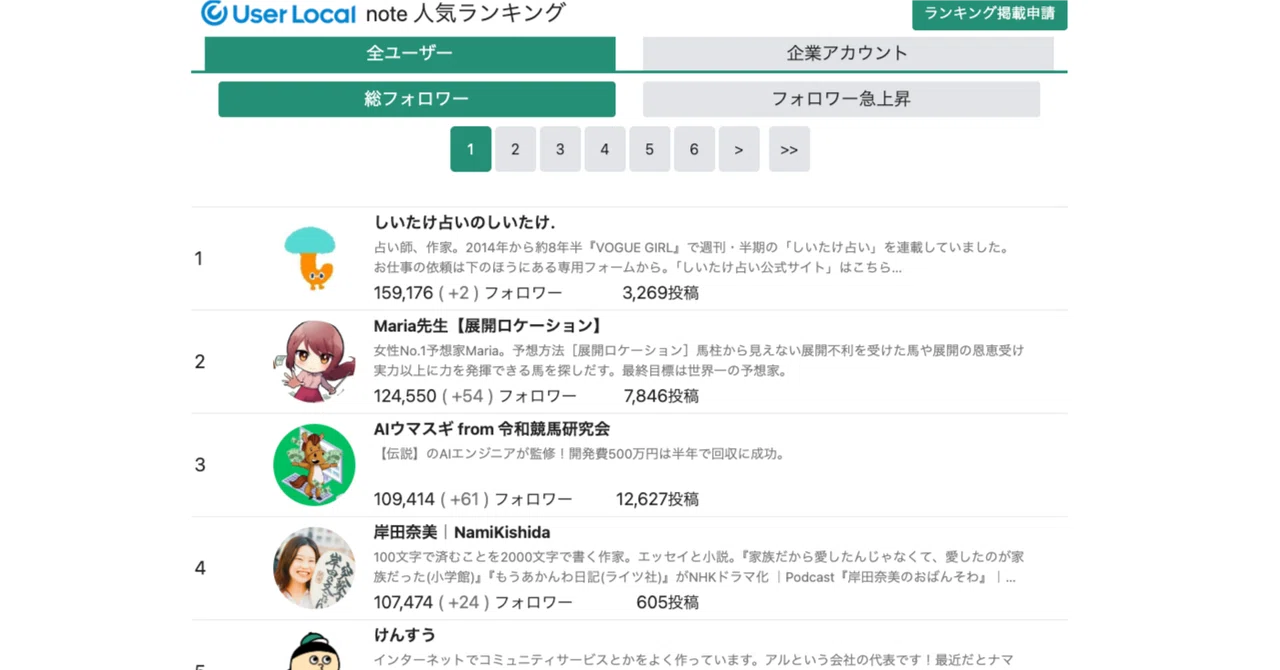Switch to the 企業アカウント tab
The image size is (1280, 670).
click(x=847, y=53)
